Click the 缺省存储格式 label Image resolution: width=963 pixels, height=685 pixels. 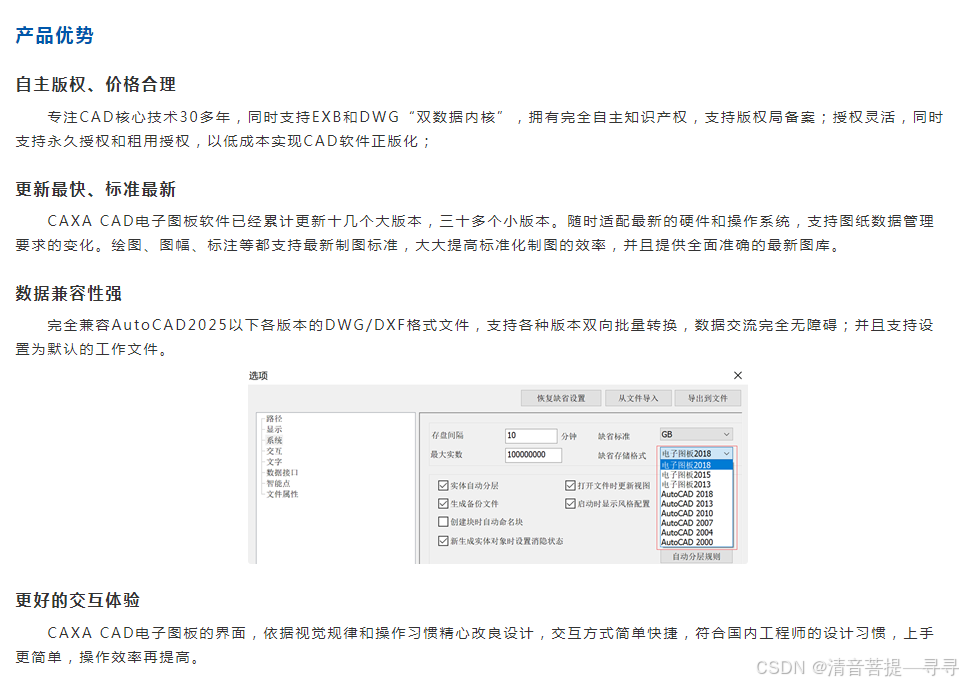622,455
